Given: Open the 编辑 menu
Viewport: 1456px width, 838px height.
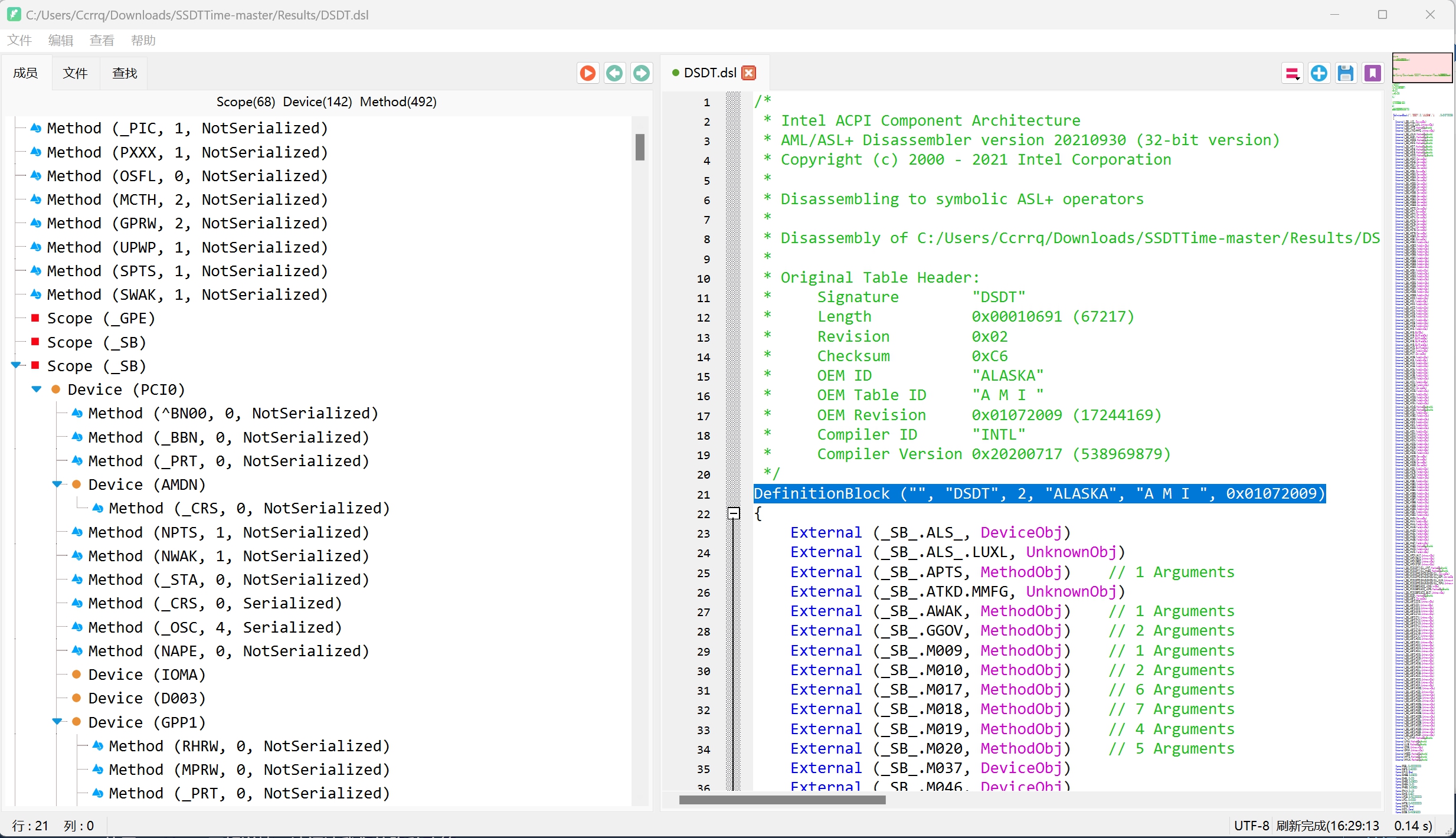Looking at the screenshot, I should point(60,40).
